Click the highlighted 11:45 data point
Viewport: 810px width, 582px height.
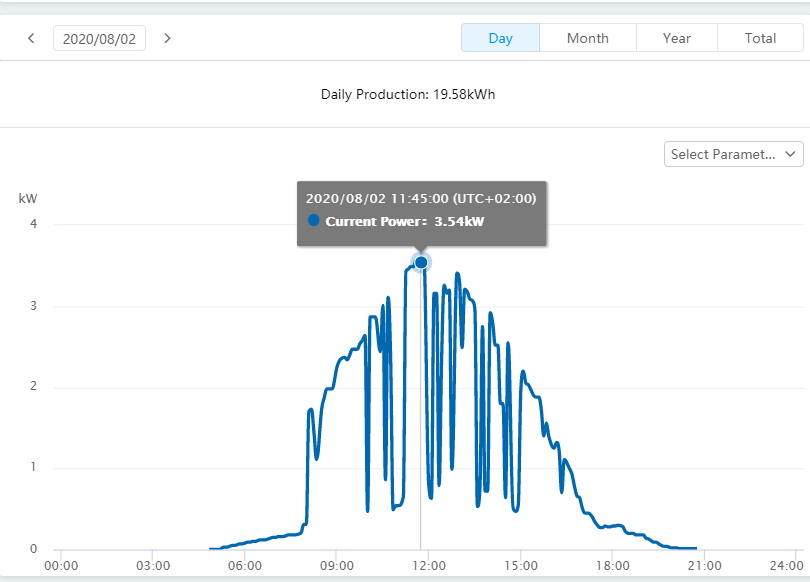(x=421, y=262)
